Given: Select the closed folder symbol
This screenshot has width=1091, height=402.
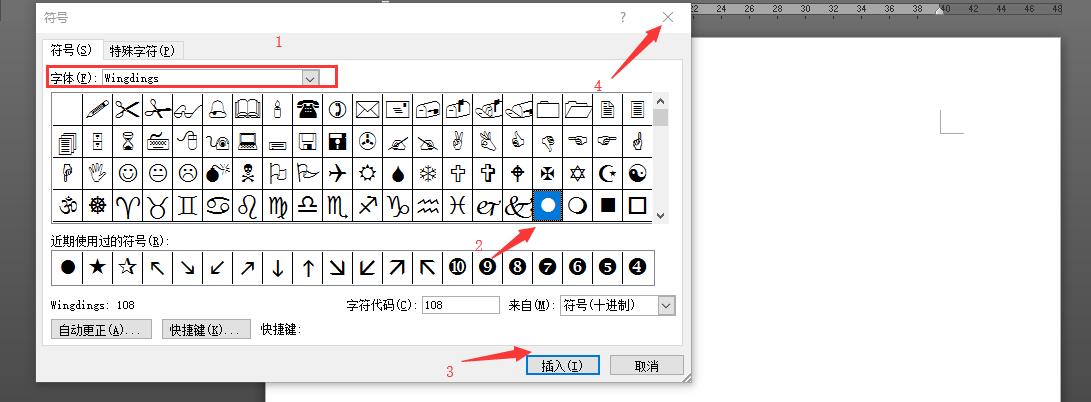Looking at the screenshot, I should (x=548, y=109).
